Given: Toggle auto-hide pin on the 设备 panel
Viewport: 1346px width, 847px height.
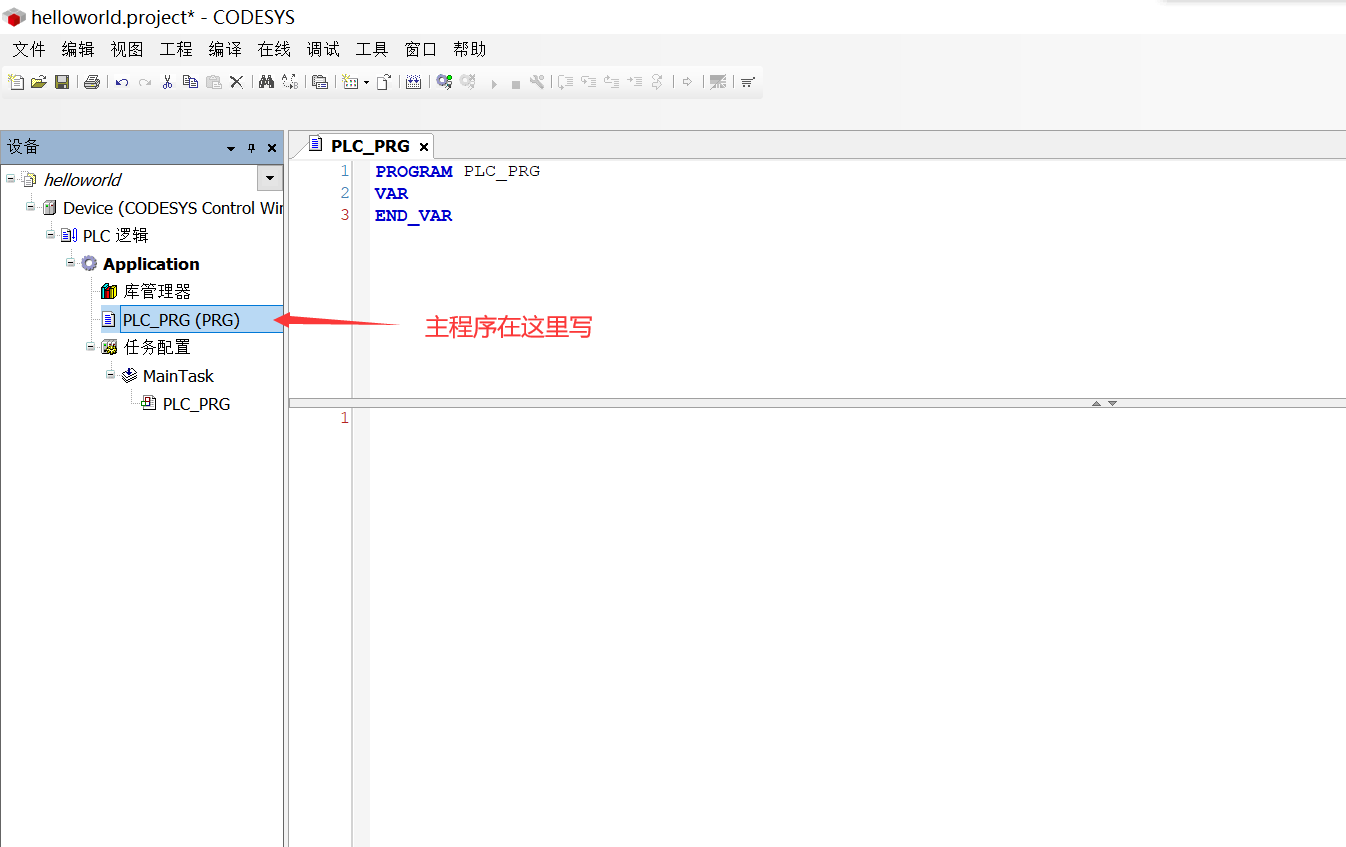Looking at the screenshot, I should (251, 147).
